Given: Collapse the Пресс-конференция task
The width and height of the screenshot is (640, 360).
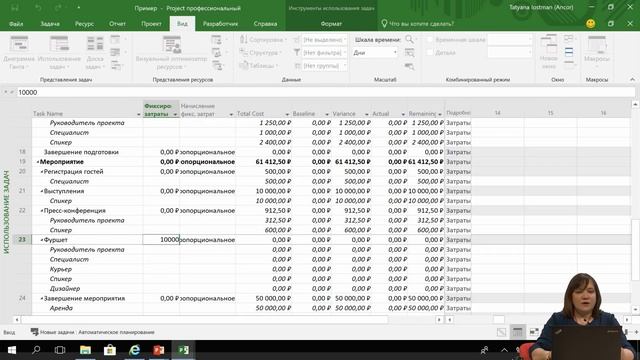Looking at the screenshot, I should point(42,211).
